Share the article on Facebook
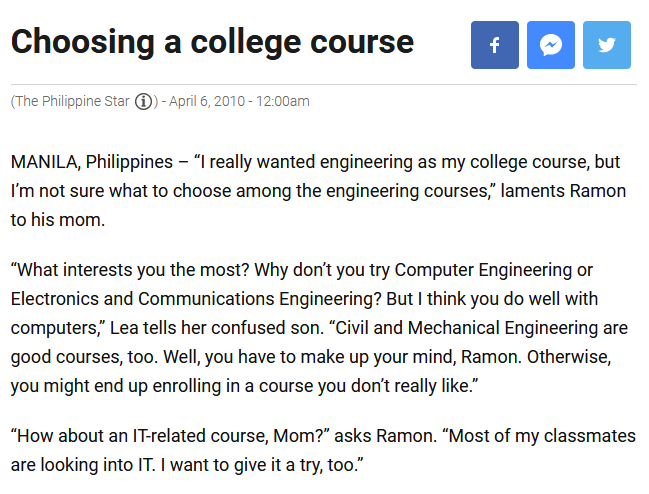Viewport: 649px width, 494px height. click(495, 45)
